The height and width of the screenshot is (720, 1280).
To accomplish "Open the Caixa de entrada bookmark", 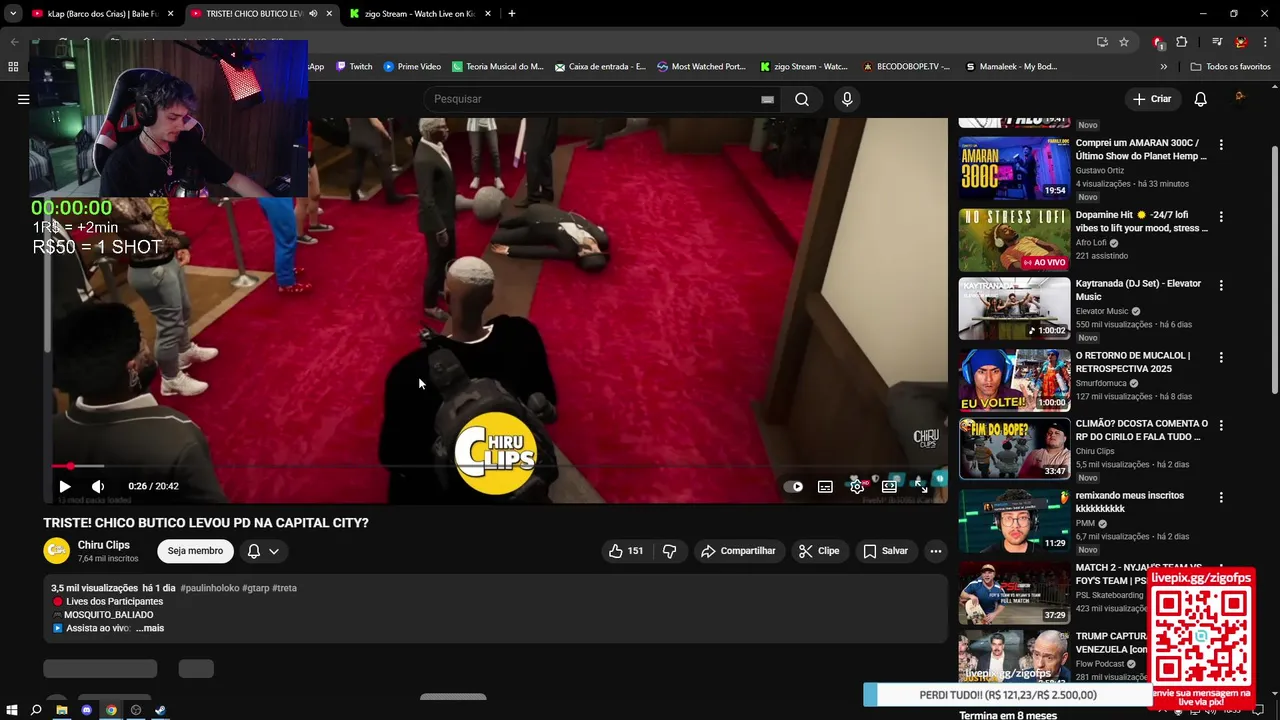I will pyautogui.click(x=600, y=67).
